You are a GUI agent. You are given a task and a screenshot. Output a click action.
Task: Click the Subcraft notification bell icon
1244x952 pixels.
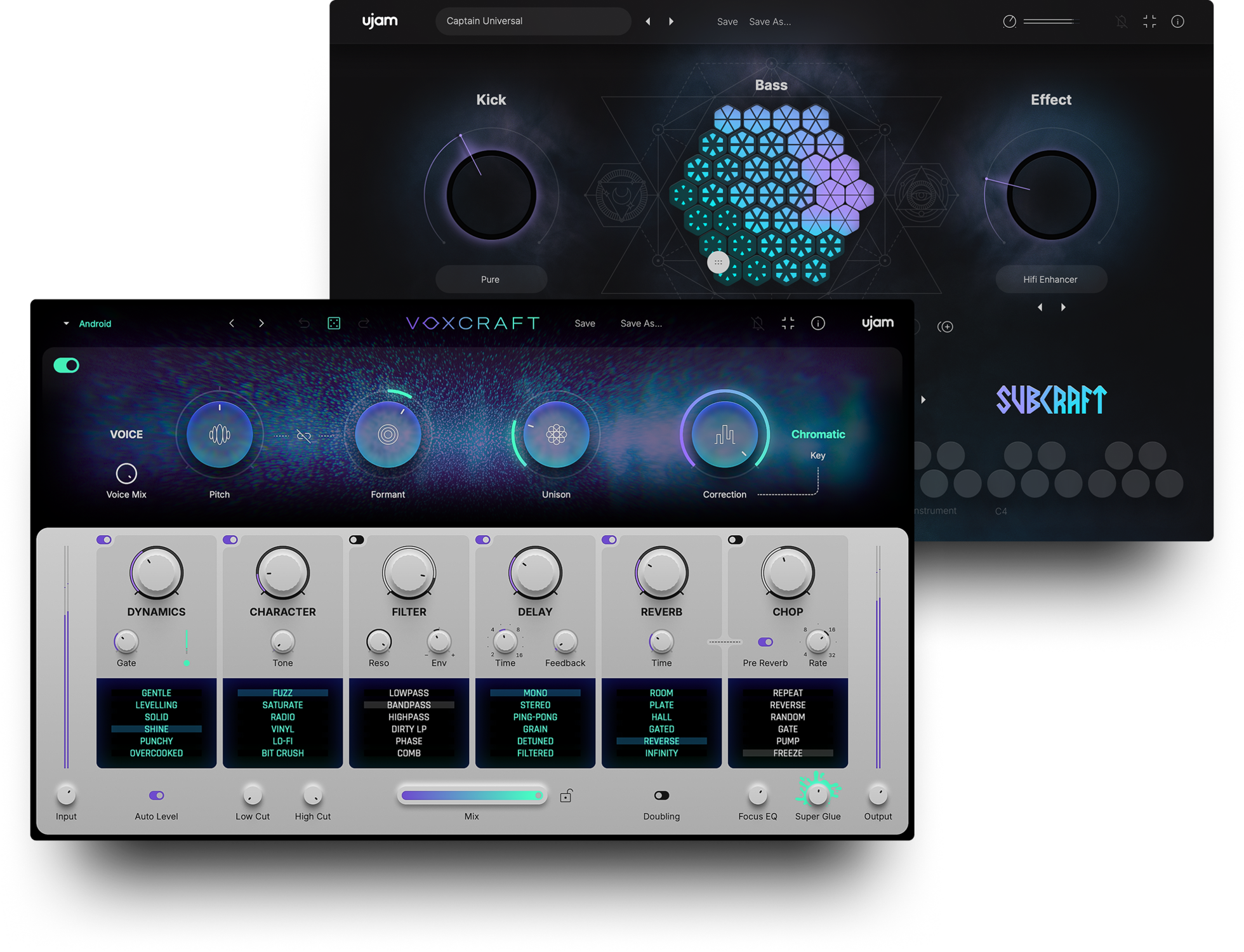(1122, 22)
